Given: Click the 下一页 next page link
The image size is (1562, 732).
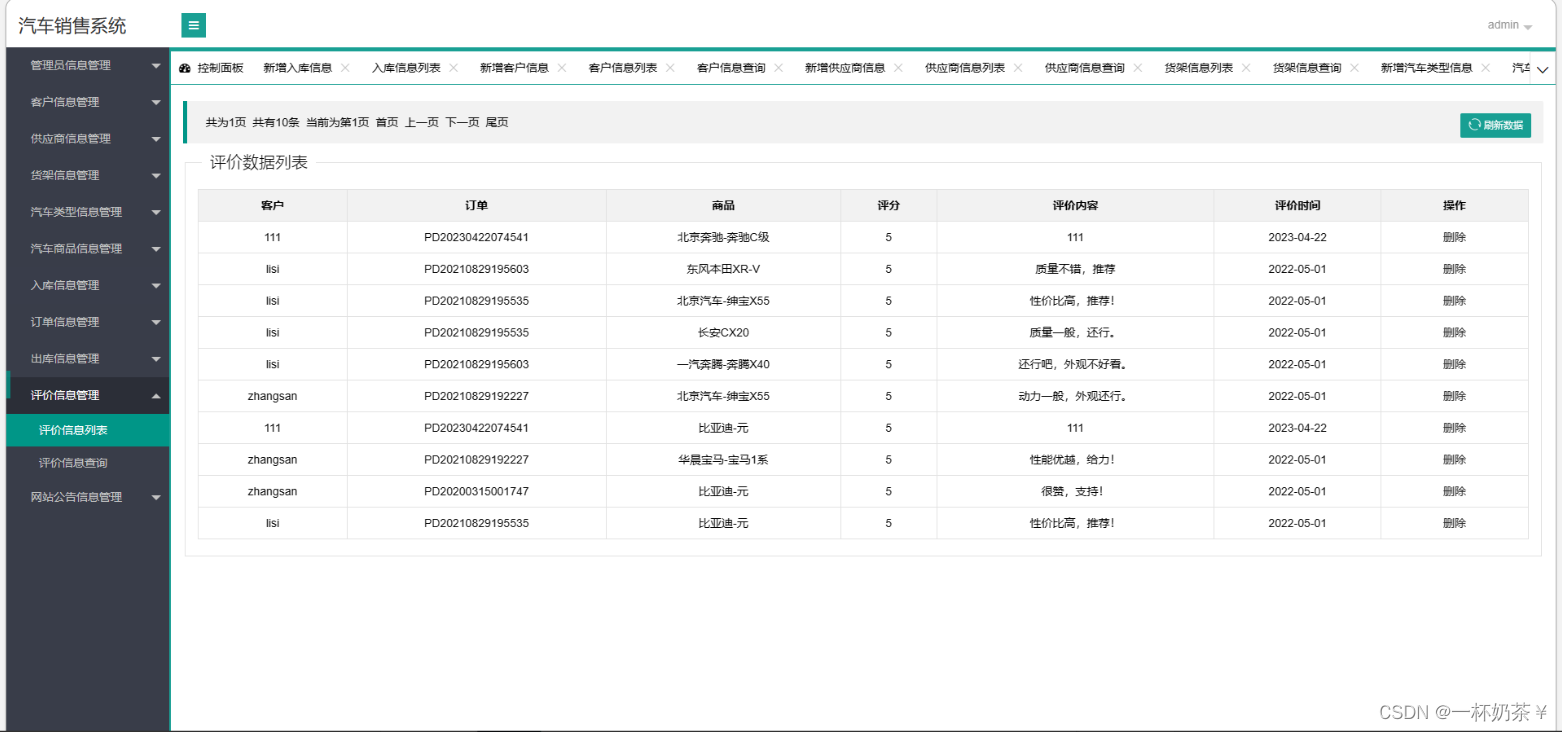Looking at the screenshot, I should (x=462, y=122).
